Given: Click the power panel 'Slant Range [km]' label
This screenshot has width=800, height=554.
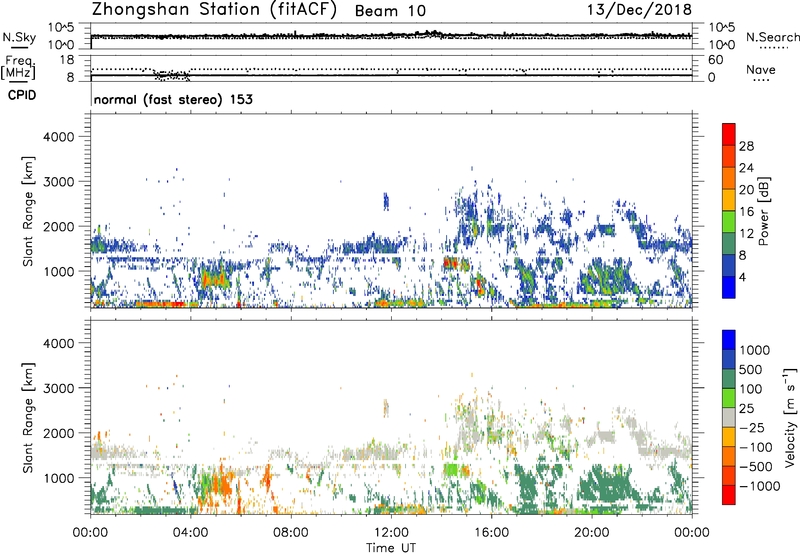Looking at the screenshot, I should (28, 211).
